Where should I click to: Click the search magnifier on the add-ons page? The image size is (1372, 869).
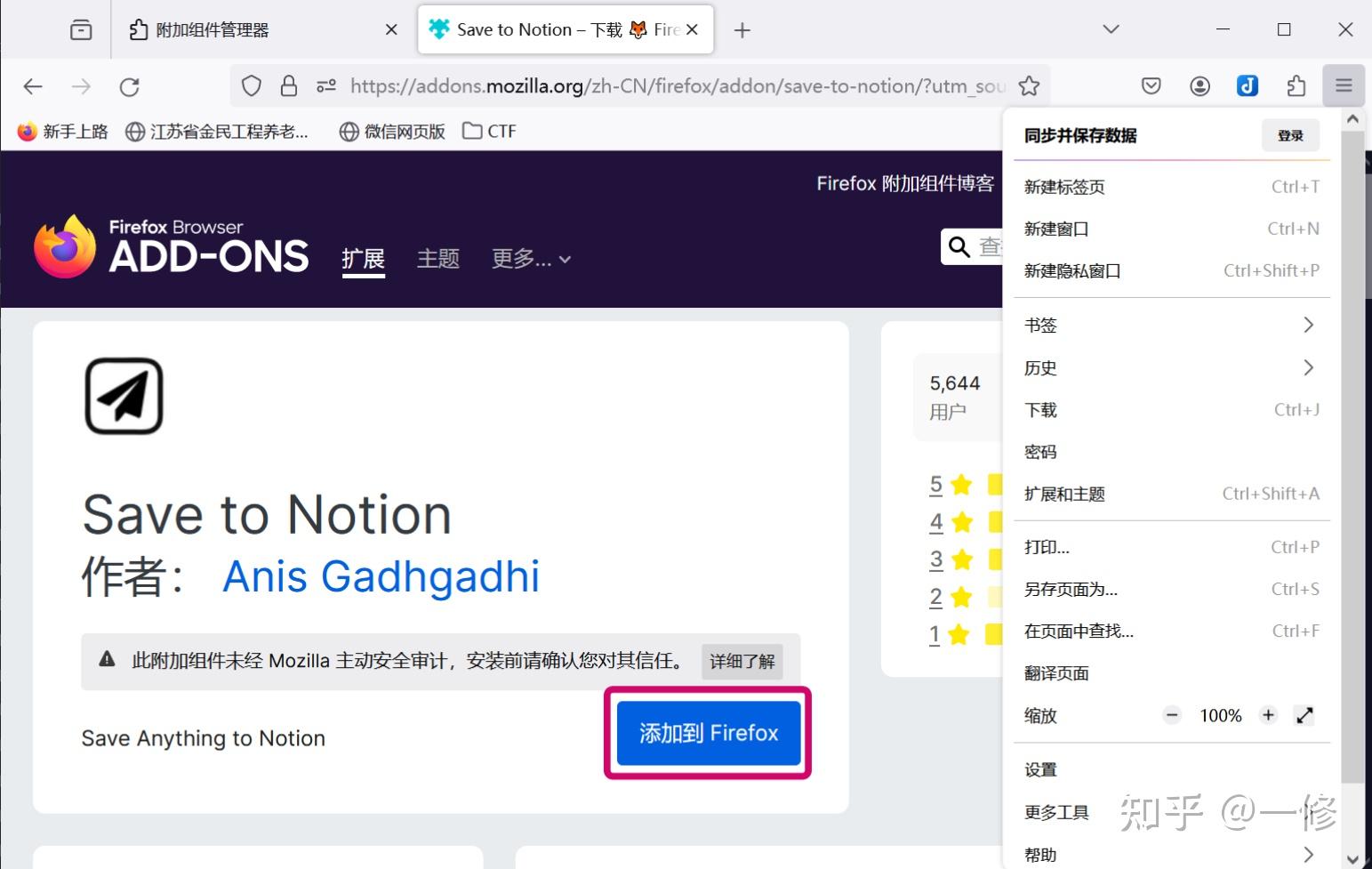(958, 246)
